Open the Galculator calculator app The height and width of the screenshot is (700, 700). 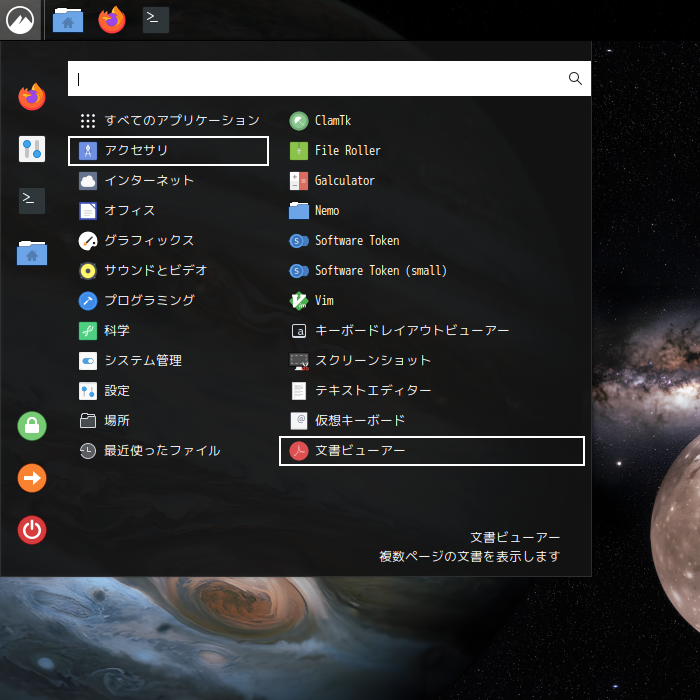[344, 181]
